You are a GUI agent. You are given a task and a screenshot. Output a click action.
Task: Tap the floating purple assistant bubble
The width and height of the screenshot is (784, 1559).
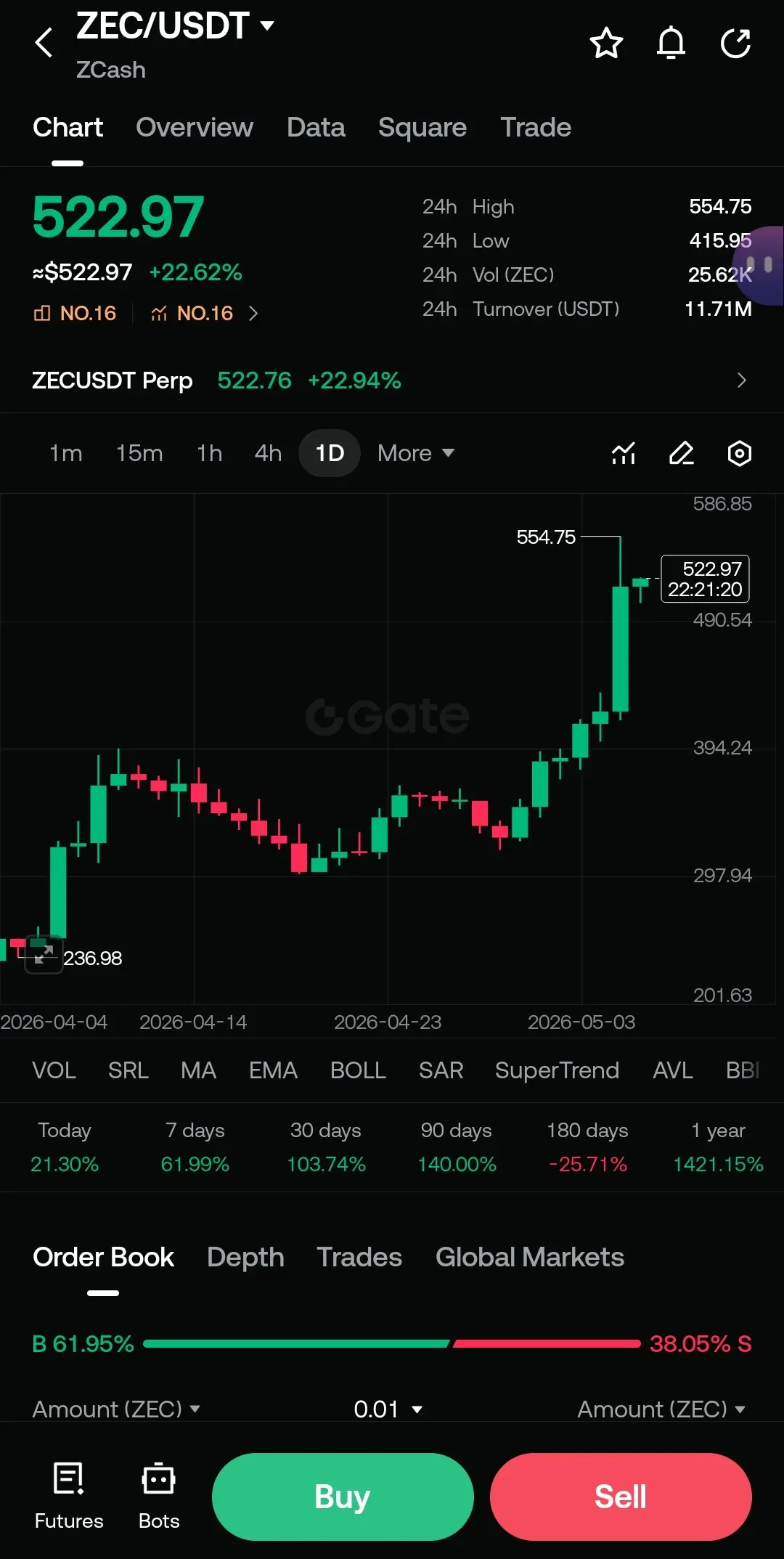click(759, 265)
